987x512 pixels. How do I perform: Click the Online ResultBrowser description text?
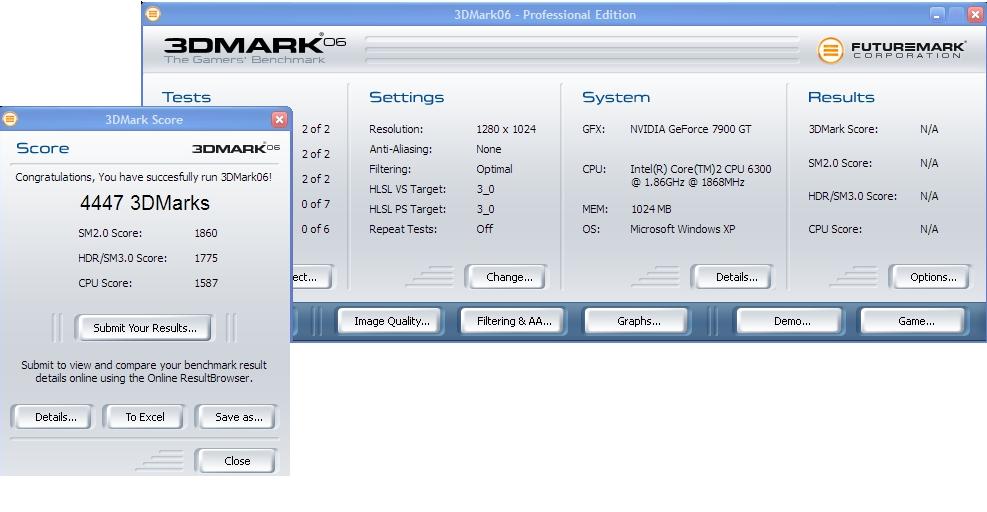(x=144, y=372)
